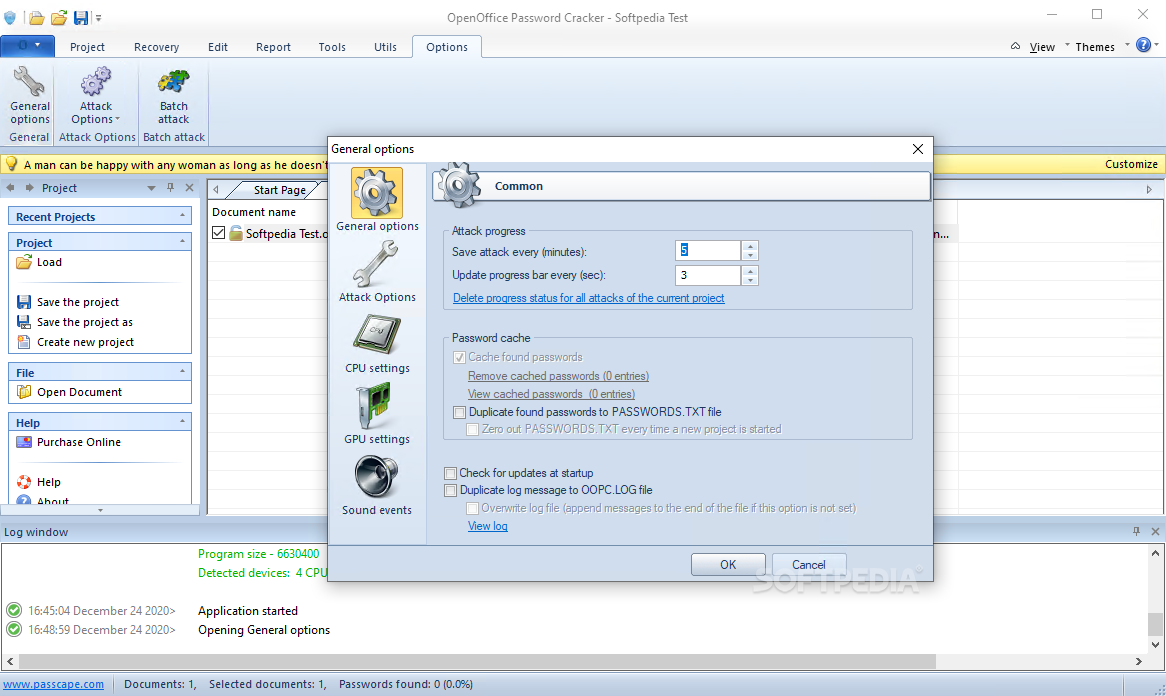
Task: Toggle Overwrite log file checkbox
Action: click(472, 509)
